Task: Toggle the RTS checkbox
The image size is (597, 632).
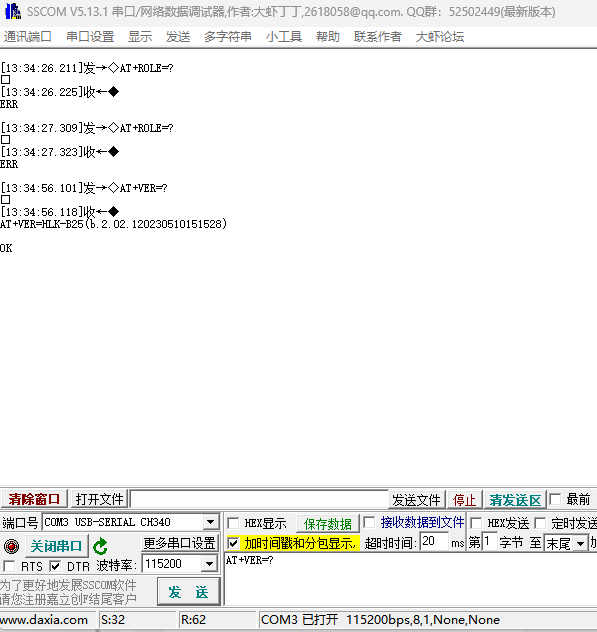Action: click(9, 566)
